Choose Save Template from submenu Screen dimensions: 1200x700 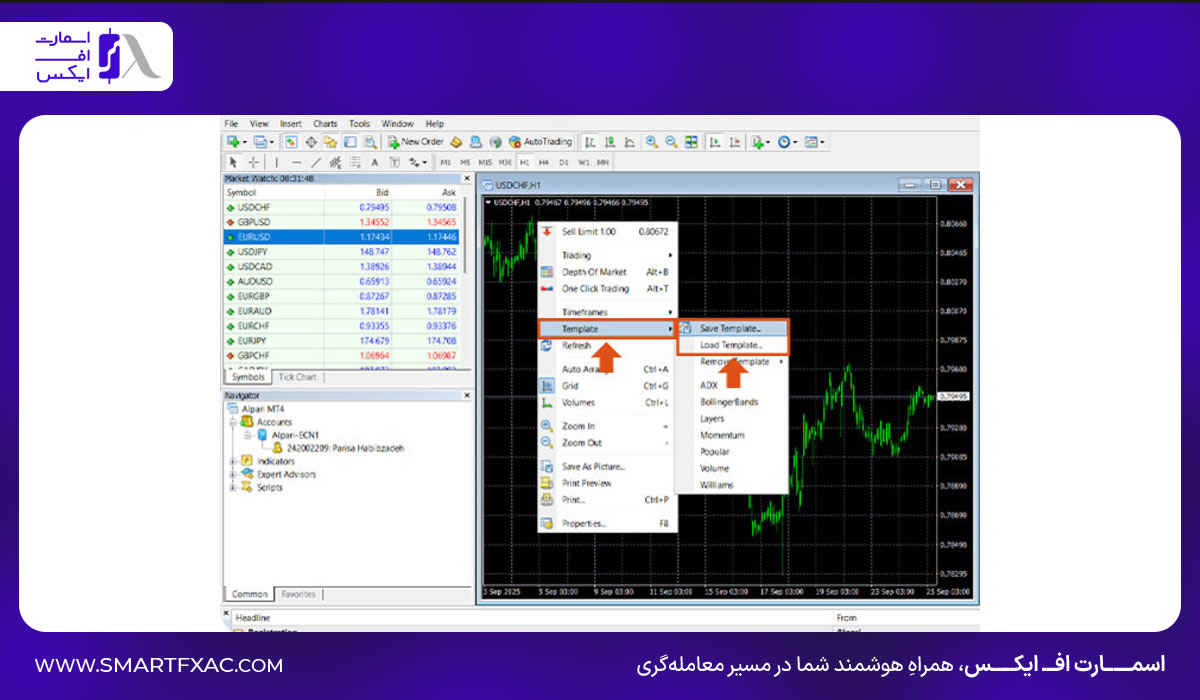click(732, 328)
